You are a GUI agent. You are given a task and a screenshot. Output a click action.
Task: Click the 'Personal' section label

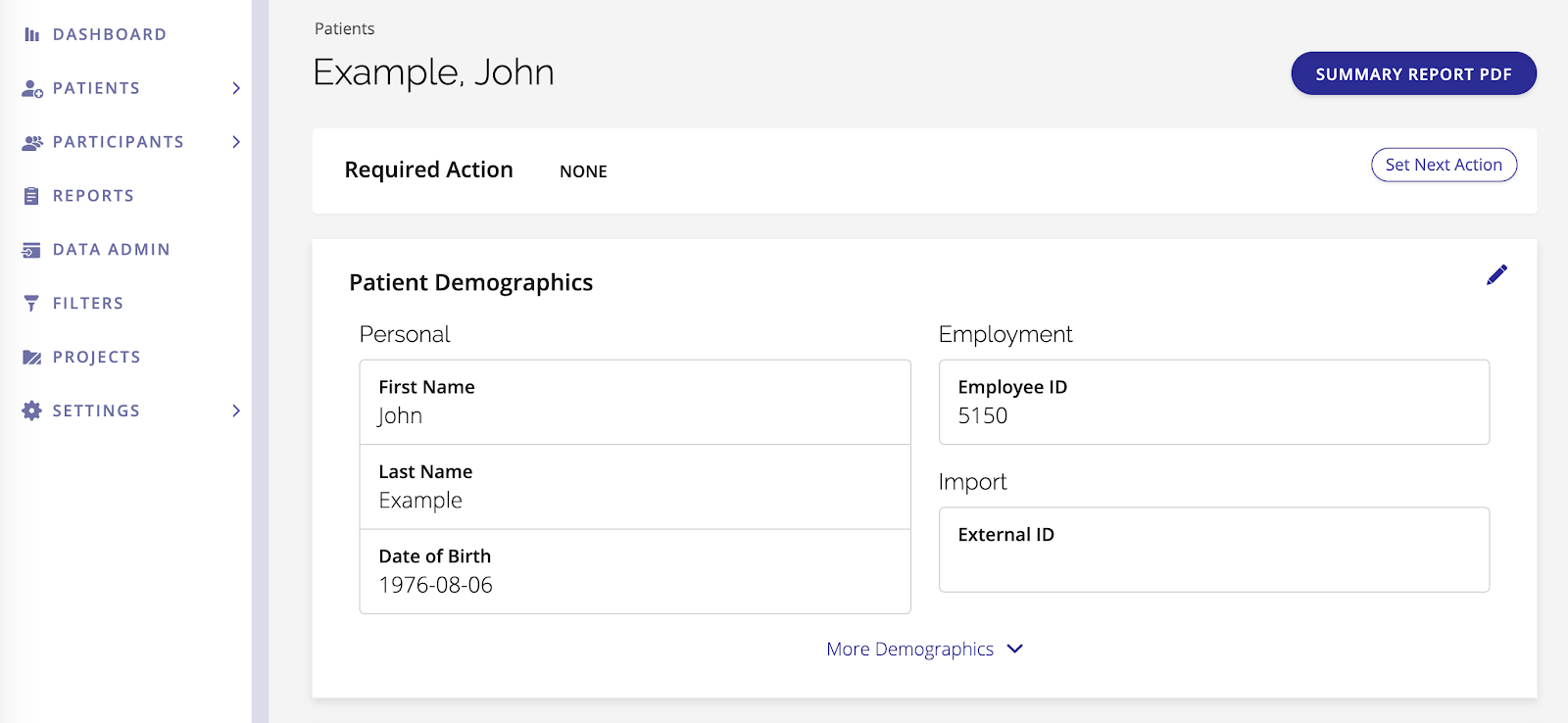(x=405, y=334)
